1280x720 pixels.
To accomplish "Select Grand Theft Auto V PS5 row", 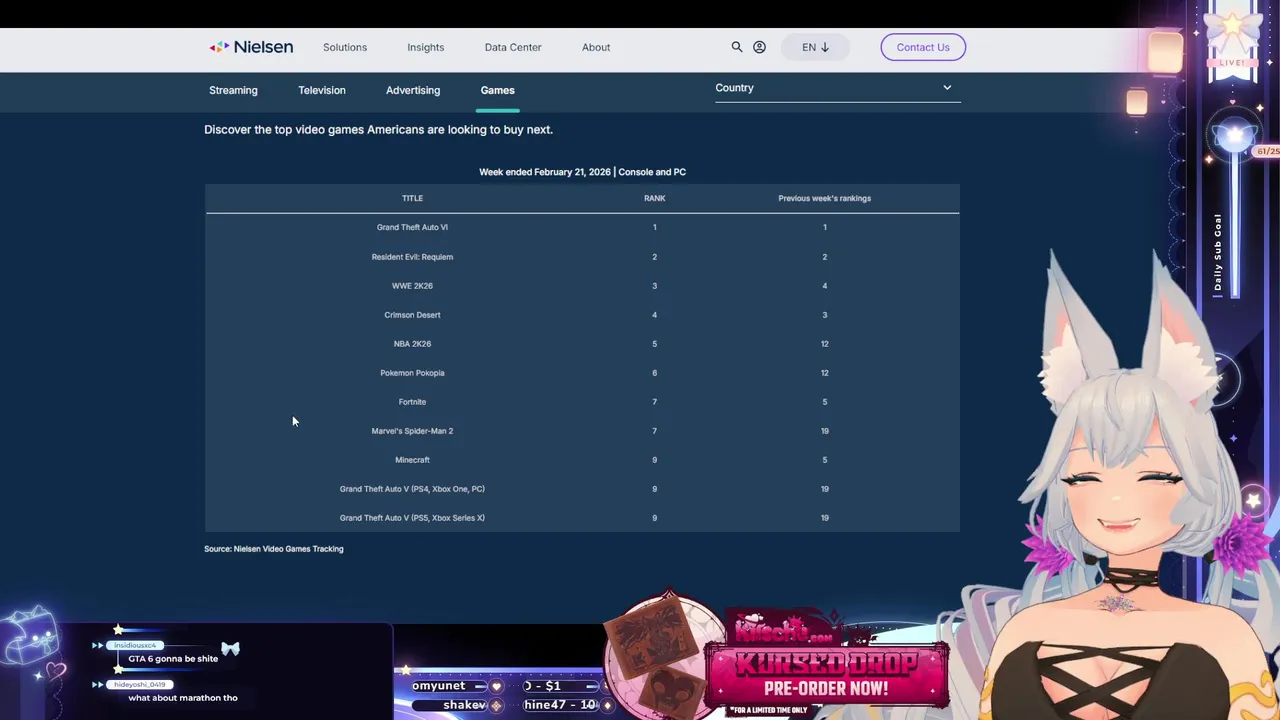I will coord(582,518).
